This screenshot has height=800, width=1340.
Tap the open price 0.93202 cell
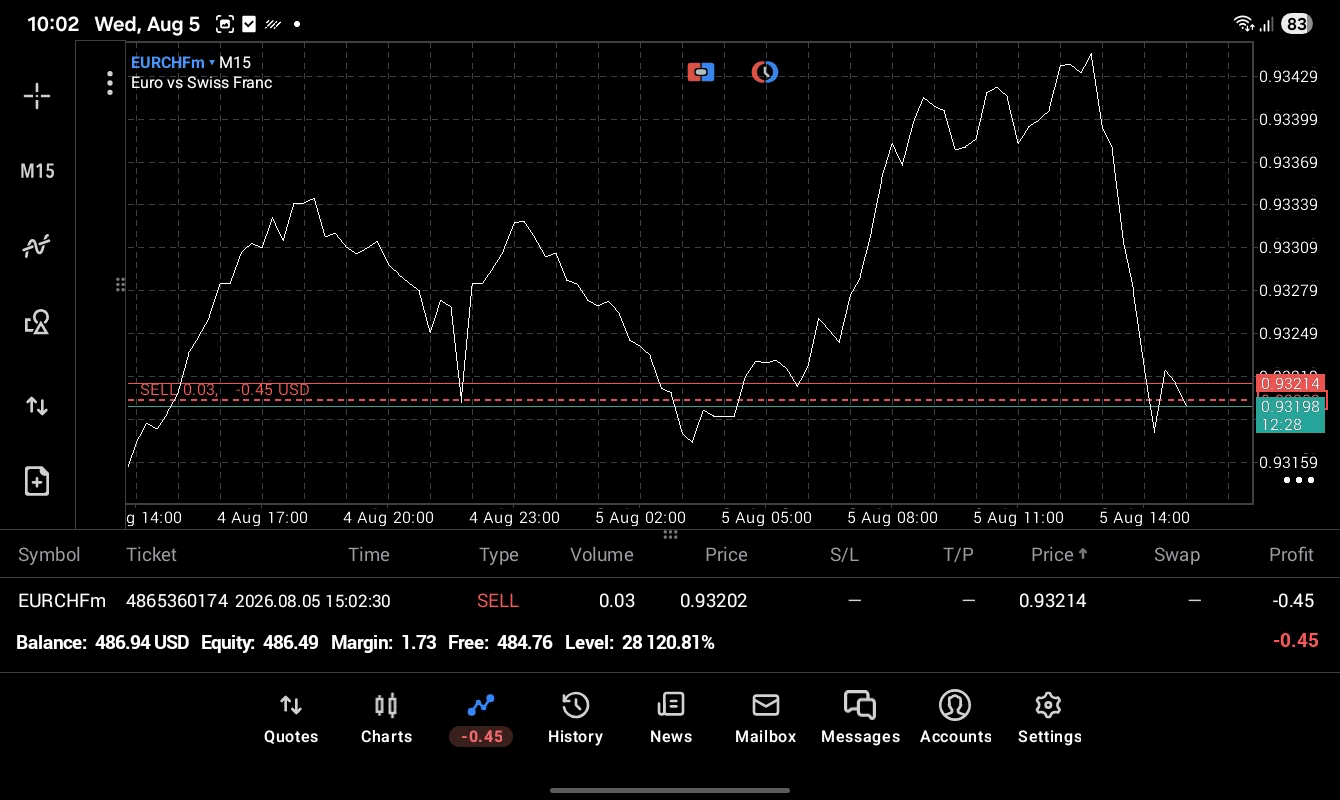[714, 601]
